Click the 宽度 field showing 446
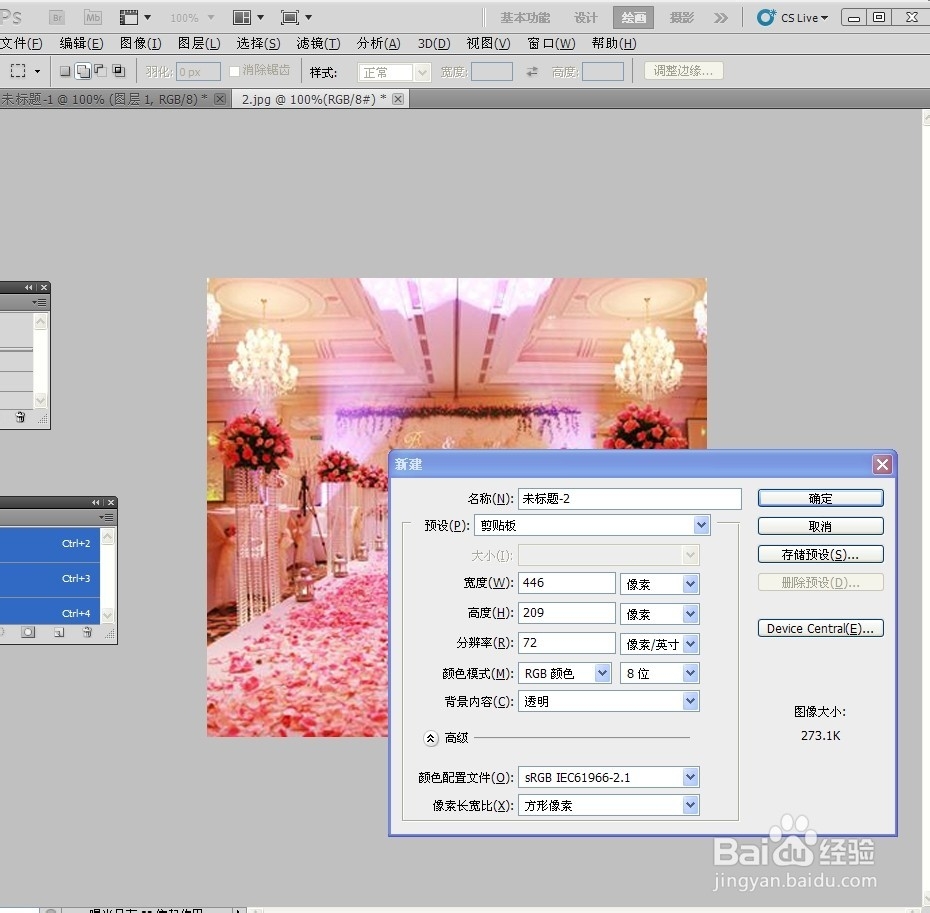Screen dimensions: 930x913 (566, 583)
